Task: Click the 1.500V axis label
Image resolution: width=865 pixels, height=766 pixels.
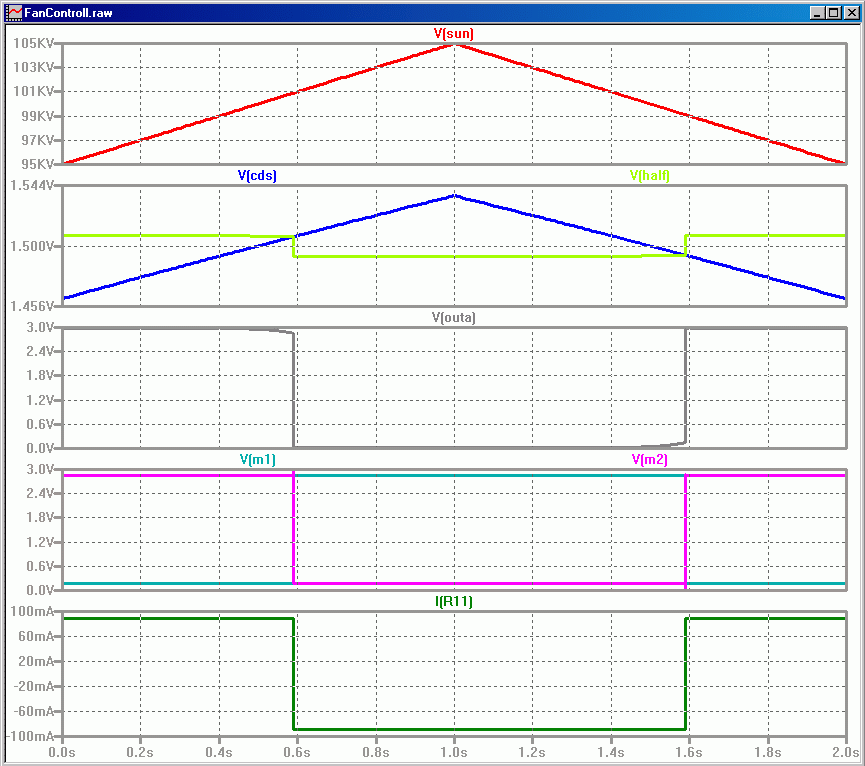Action: pos(31,246)
